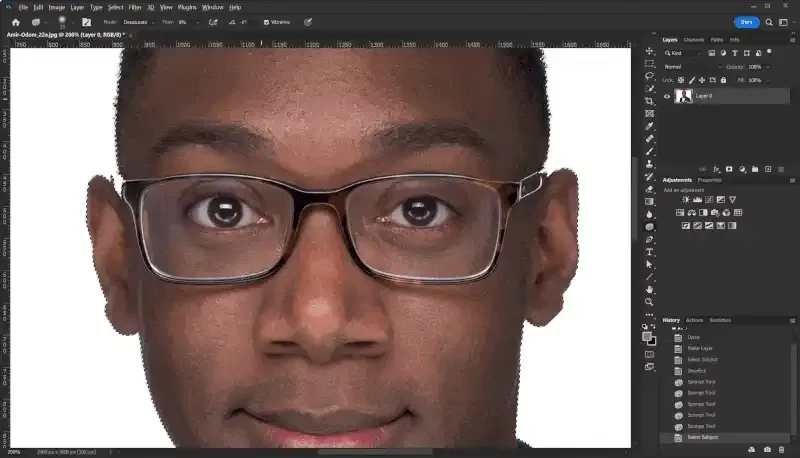Select the Eyedropper tool
Screen dimensions: 800x458
point(649,126)
